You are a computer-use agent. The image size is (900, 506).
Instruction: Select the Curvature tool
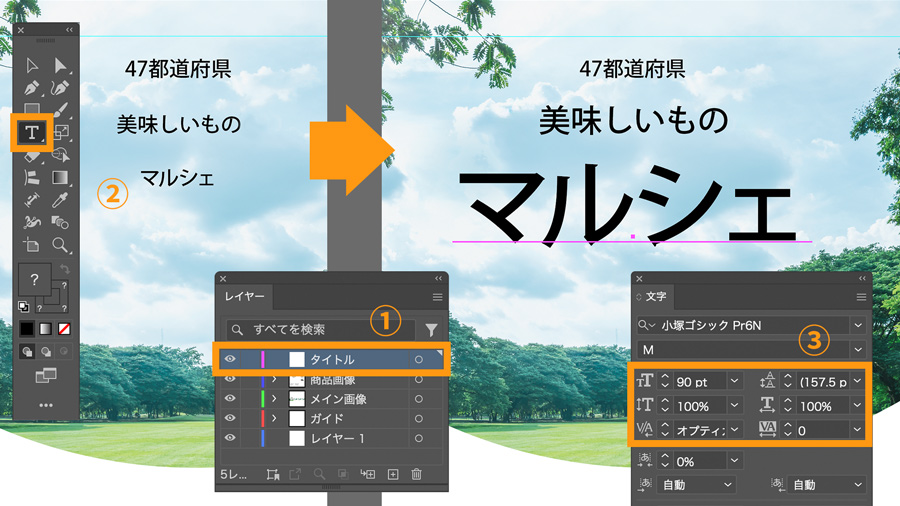click(x=60, y=88)
